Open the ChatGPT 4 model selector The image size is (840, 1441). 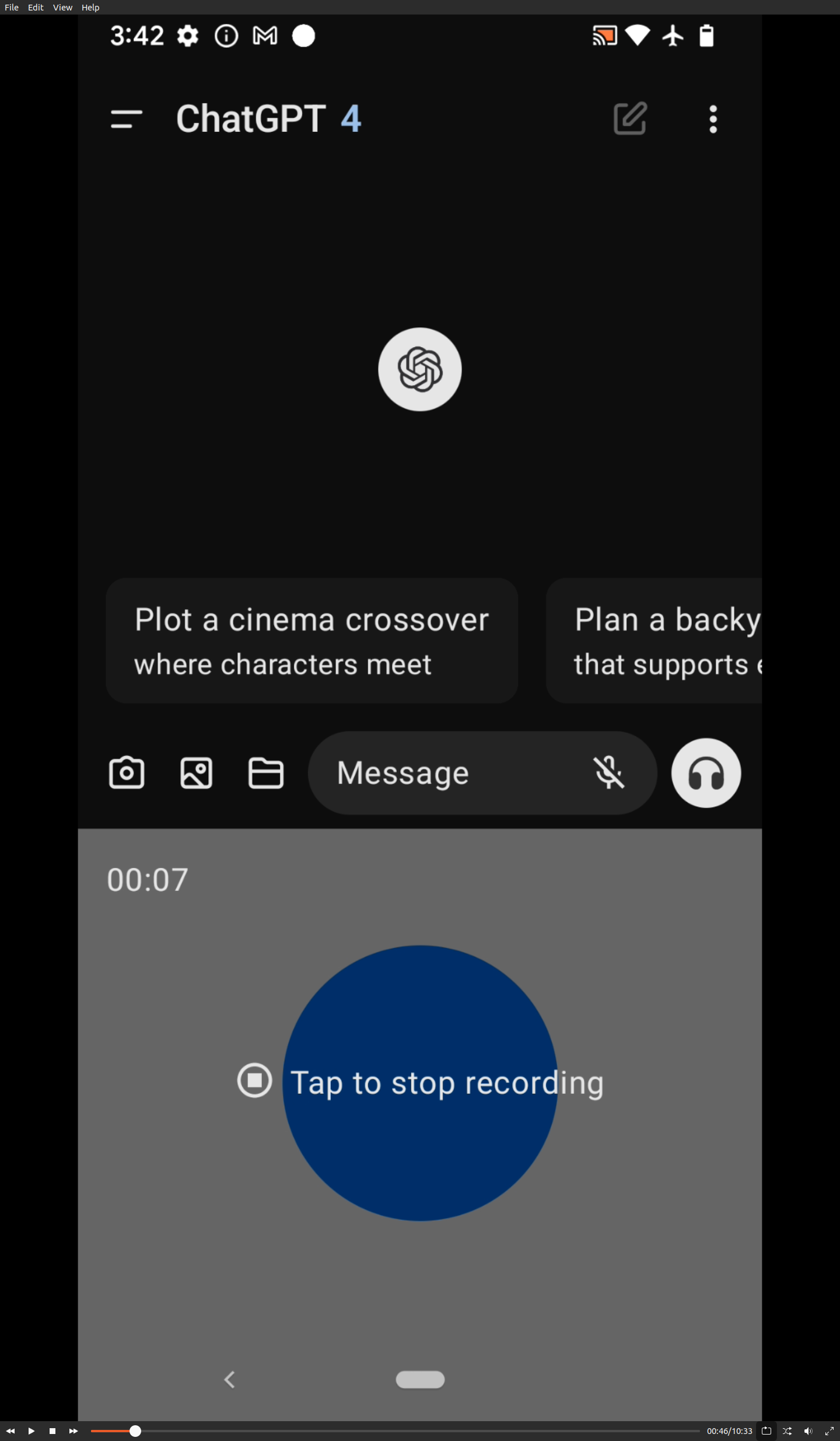coord(269,119)
